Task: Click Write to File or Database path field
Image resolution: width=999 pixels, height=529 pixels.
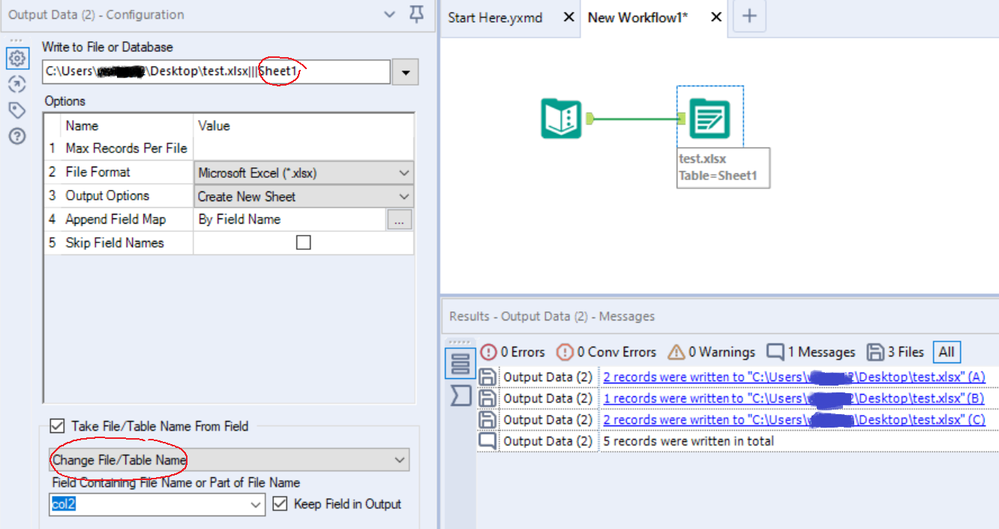Action: (216, 71)
